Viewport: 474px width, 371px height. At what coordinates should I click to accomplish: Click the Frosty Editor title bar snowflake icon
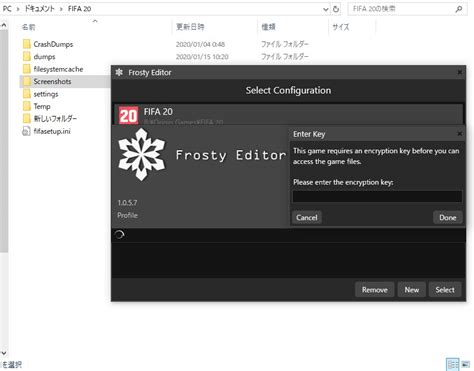119,72
